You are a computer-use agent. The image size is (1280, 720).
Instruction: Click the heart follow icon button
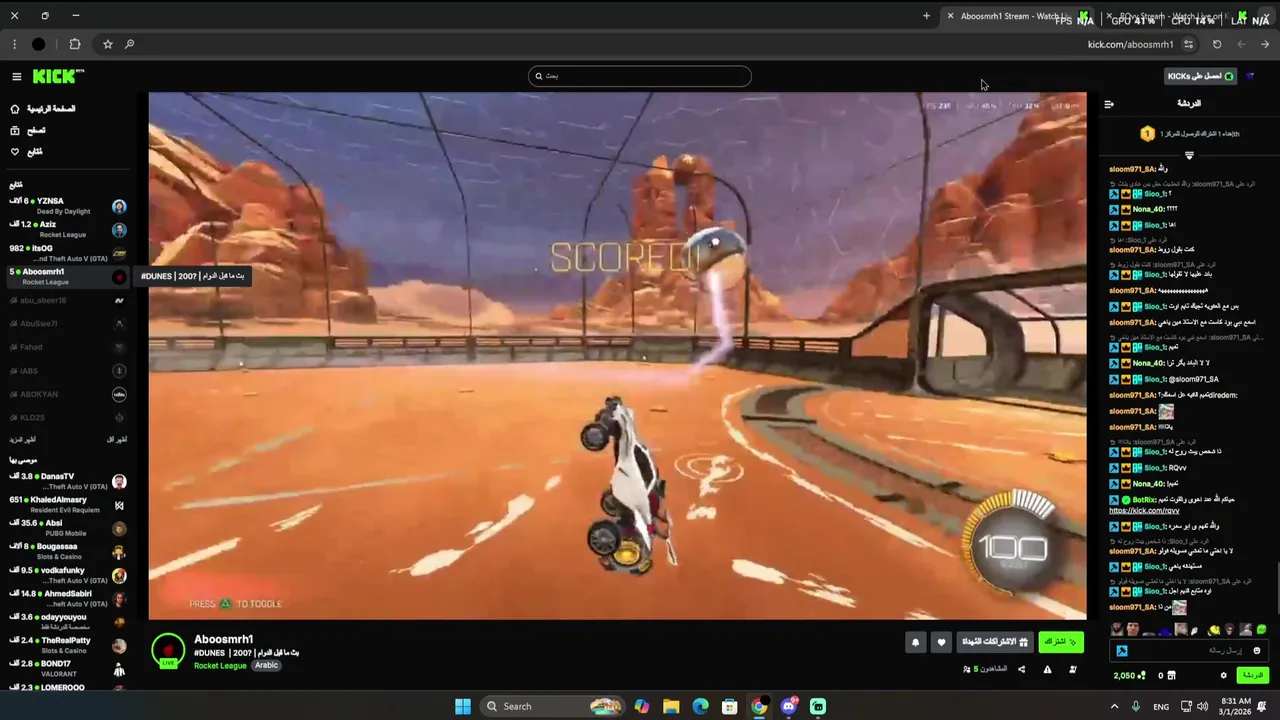(x=941, y=642)
